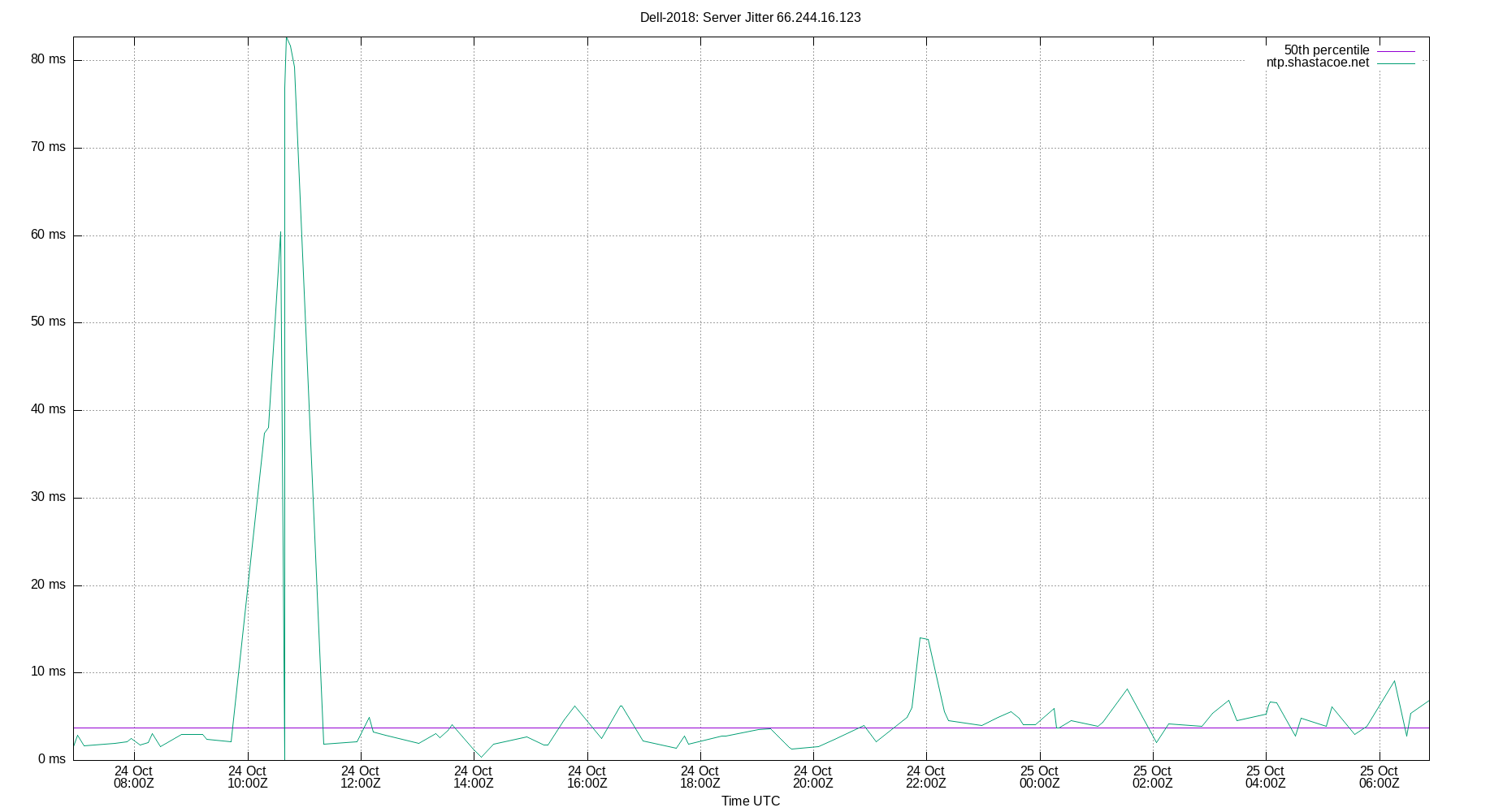Screen dimensions: 1503x812
Task: Click the '24 Oct 20:00Z' time label
Action: click(x=812, y=777)
